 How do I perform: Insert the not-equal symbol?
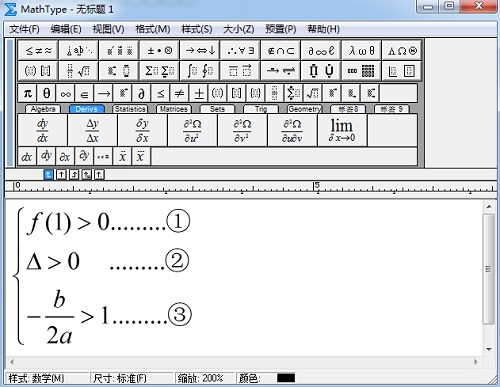click(180, 93)
